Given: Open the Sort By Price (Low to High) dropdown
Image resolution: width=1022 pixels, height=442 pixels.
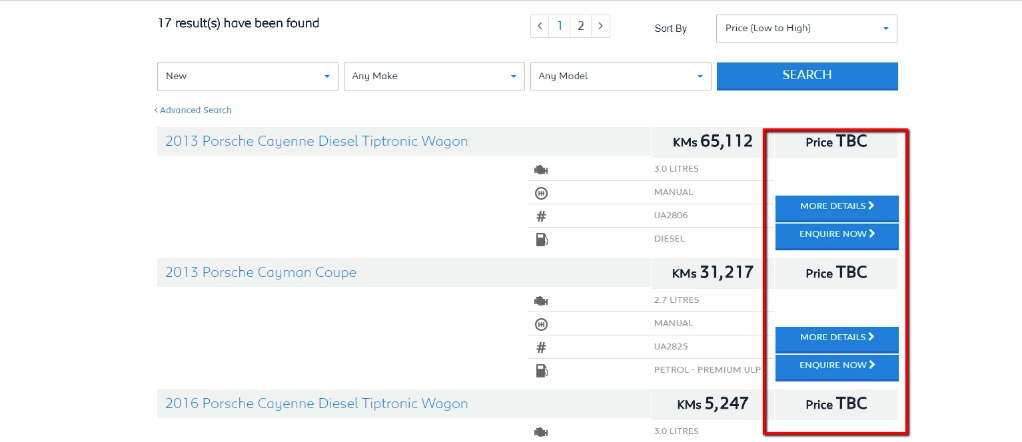Looking at the screenshot, I should 806,29.
